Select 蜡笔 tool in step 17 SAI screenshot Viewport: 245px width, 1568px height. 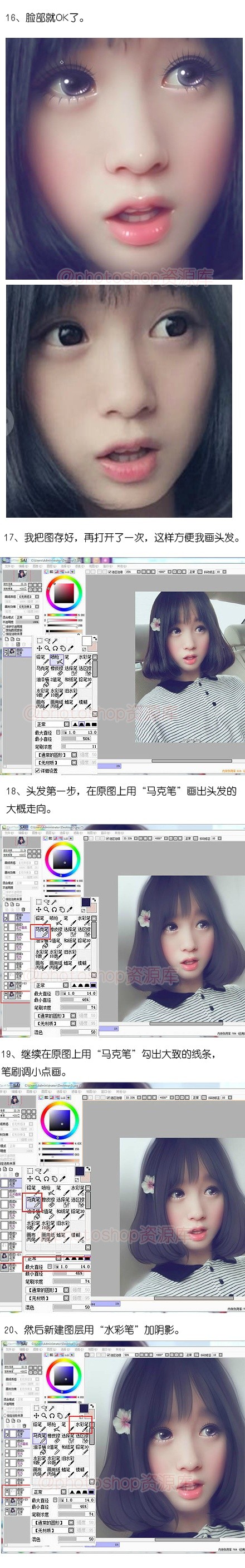(71, 705)
